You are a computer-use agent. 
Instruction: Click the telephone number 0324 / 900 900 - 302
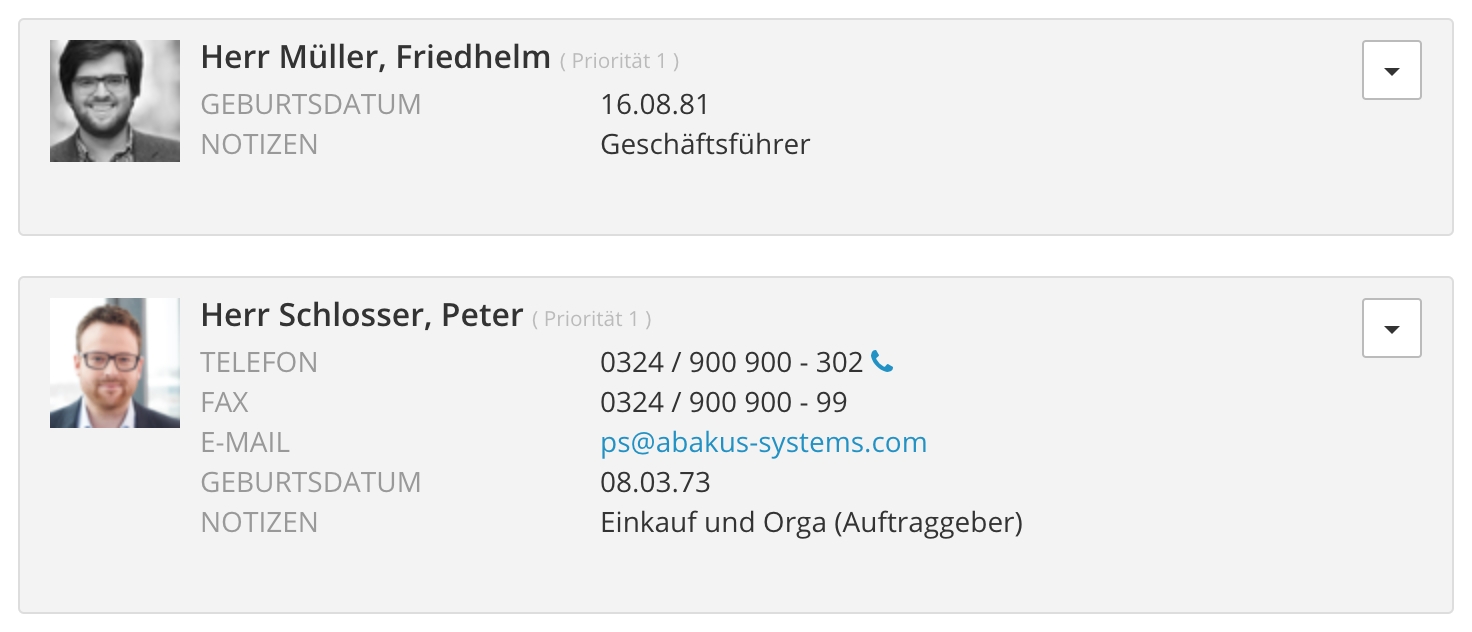[731, 362]
